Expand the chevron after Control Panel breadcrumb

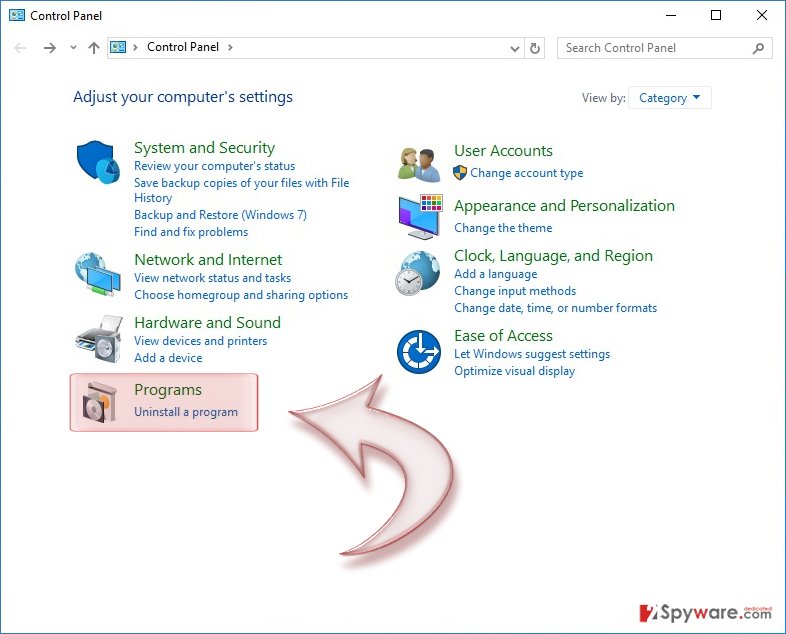[x=230, y=48]
